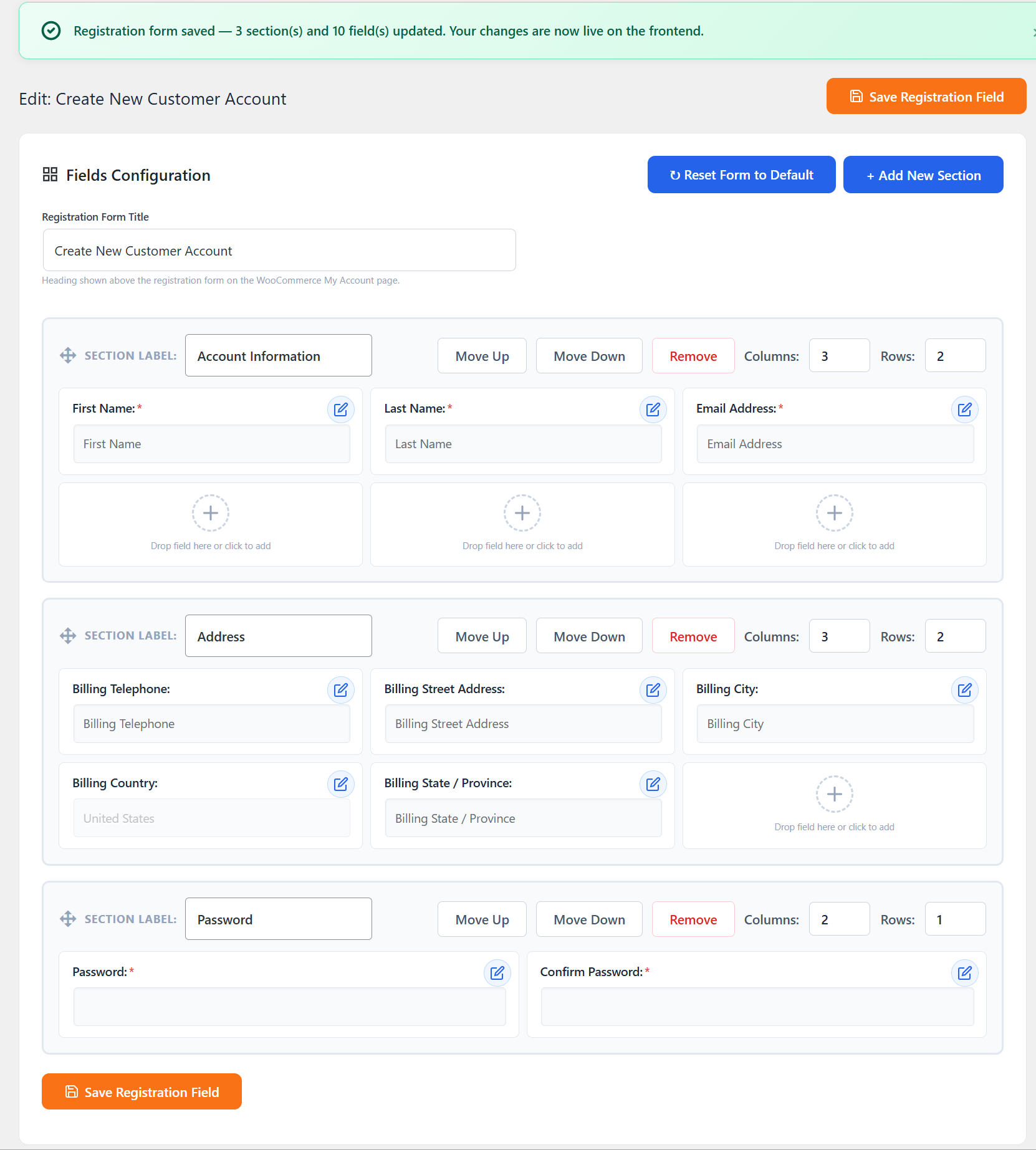The height and width of the screenshot is (1150, 1036).
Task: Change Rows value for Address section
Action: coord(955,636)
